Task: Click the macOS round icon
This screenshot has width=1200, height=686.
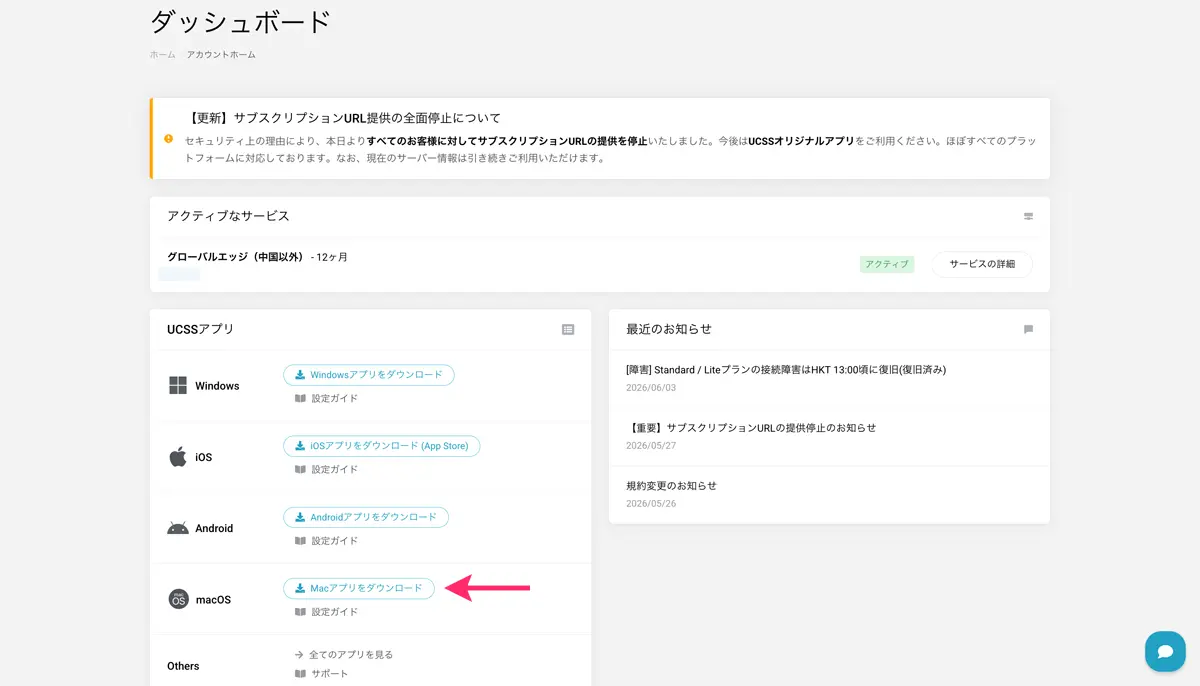Action: (x=178, y=599)
